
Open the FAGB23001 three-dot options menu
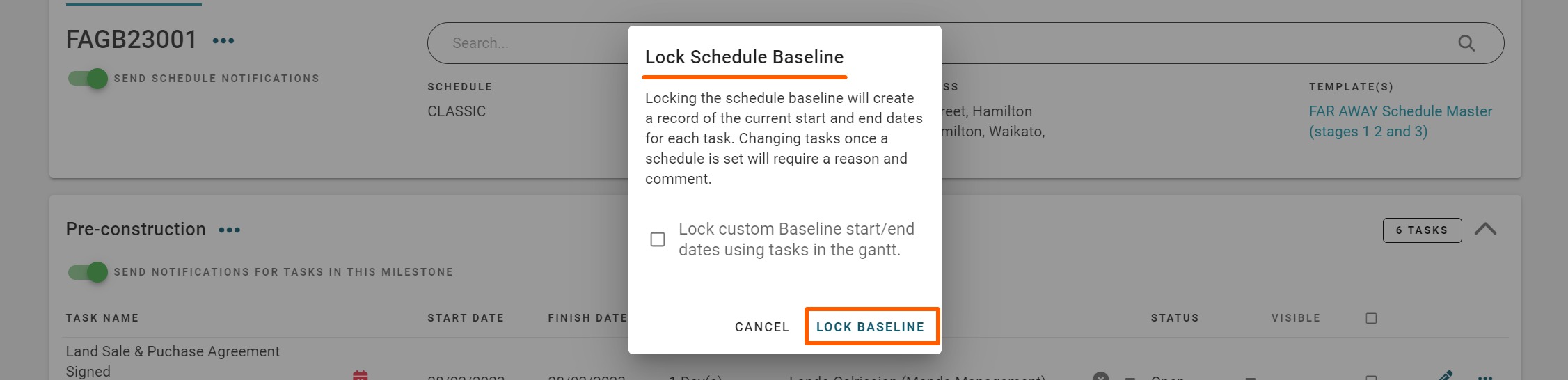pyautogui.click(x=223, y=41)
